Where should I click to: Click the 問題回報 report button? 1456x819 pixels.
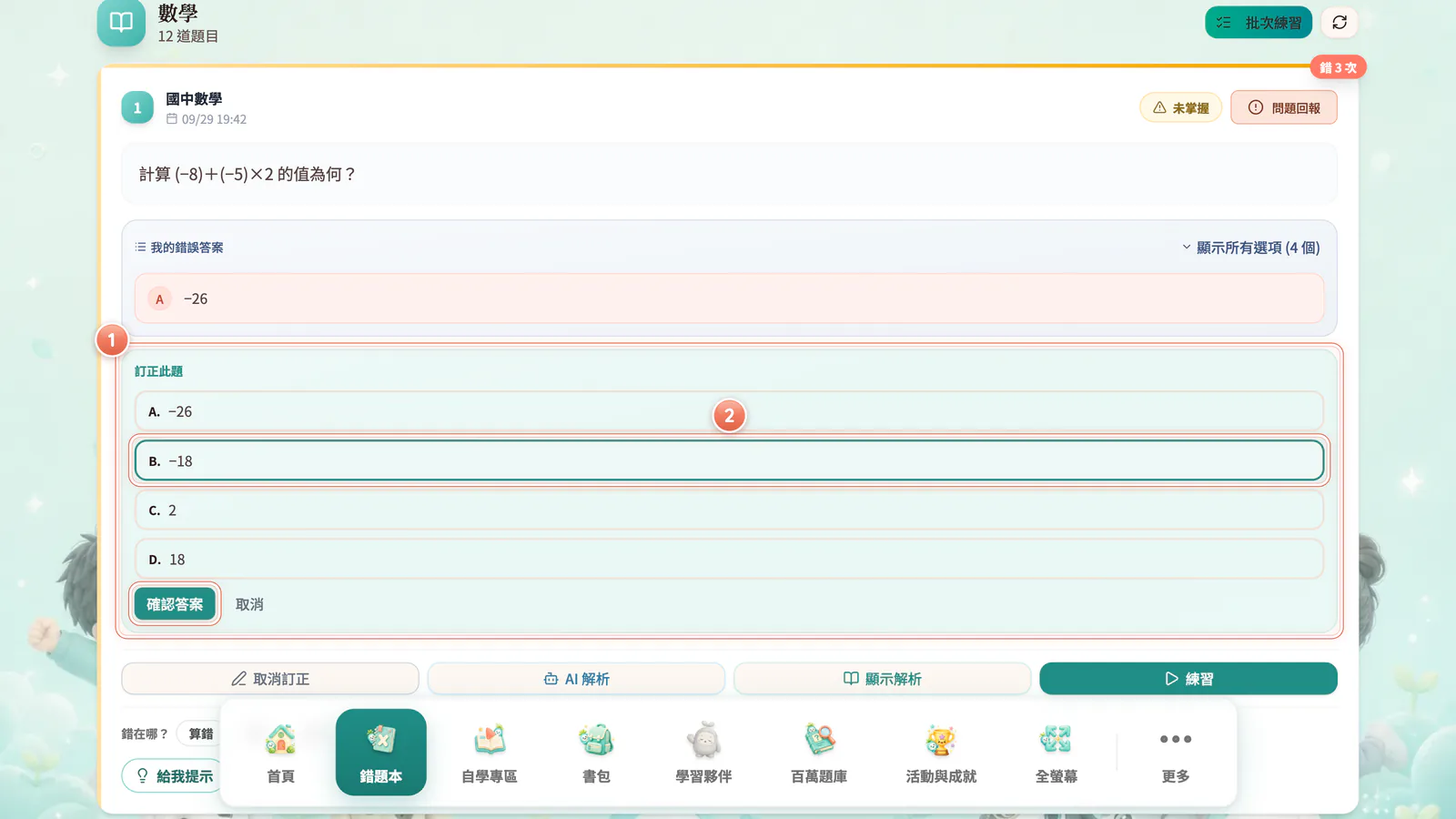1284,107
